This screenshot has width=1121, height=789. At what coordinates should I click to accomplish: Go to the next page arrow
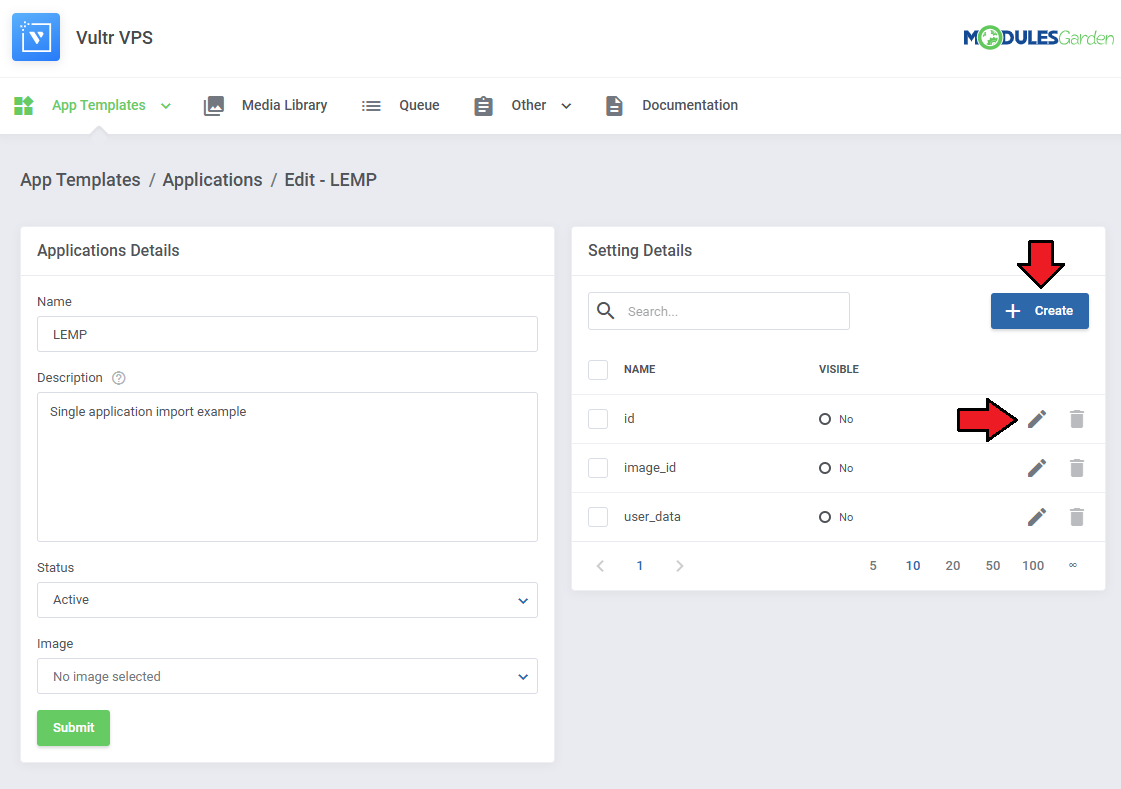pos(679,566)
